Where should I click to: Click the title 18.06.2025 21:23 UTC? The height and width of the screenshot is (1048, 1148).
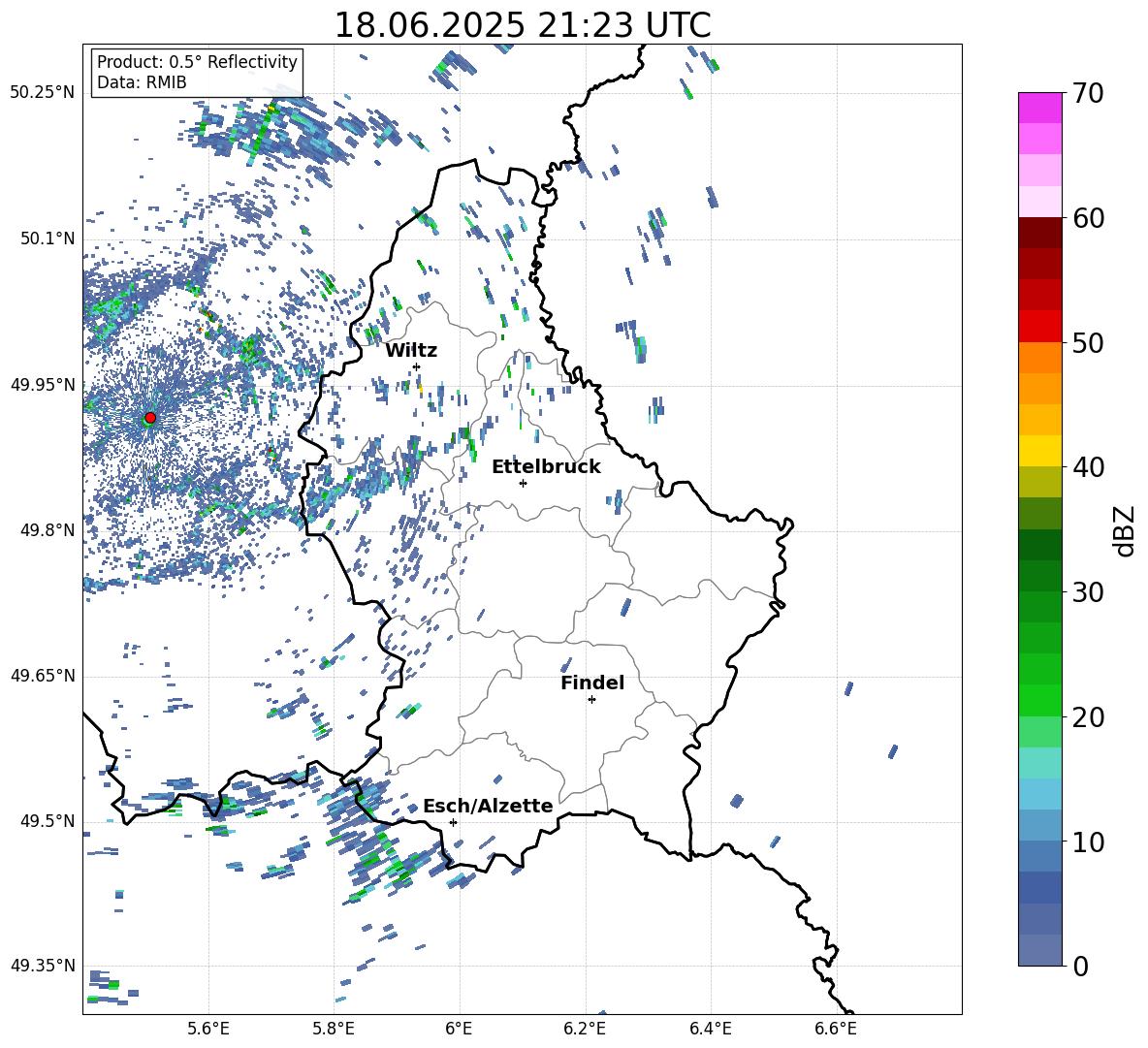pyautogui.click(x=522, y=25)
